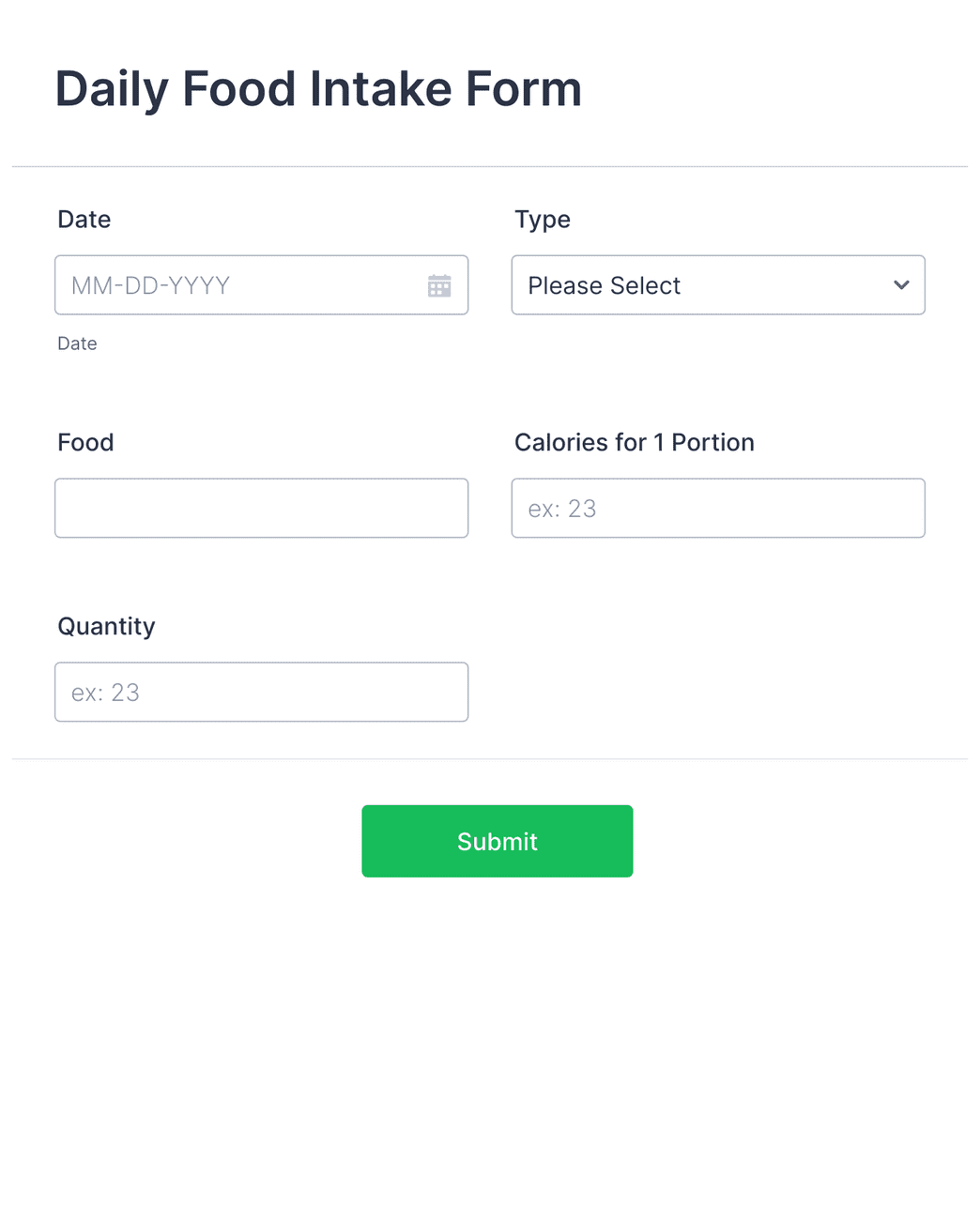980x1206 pixels.
Task: Click the down-arrow icon beside Please Select
Action: (900, 284)
